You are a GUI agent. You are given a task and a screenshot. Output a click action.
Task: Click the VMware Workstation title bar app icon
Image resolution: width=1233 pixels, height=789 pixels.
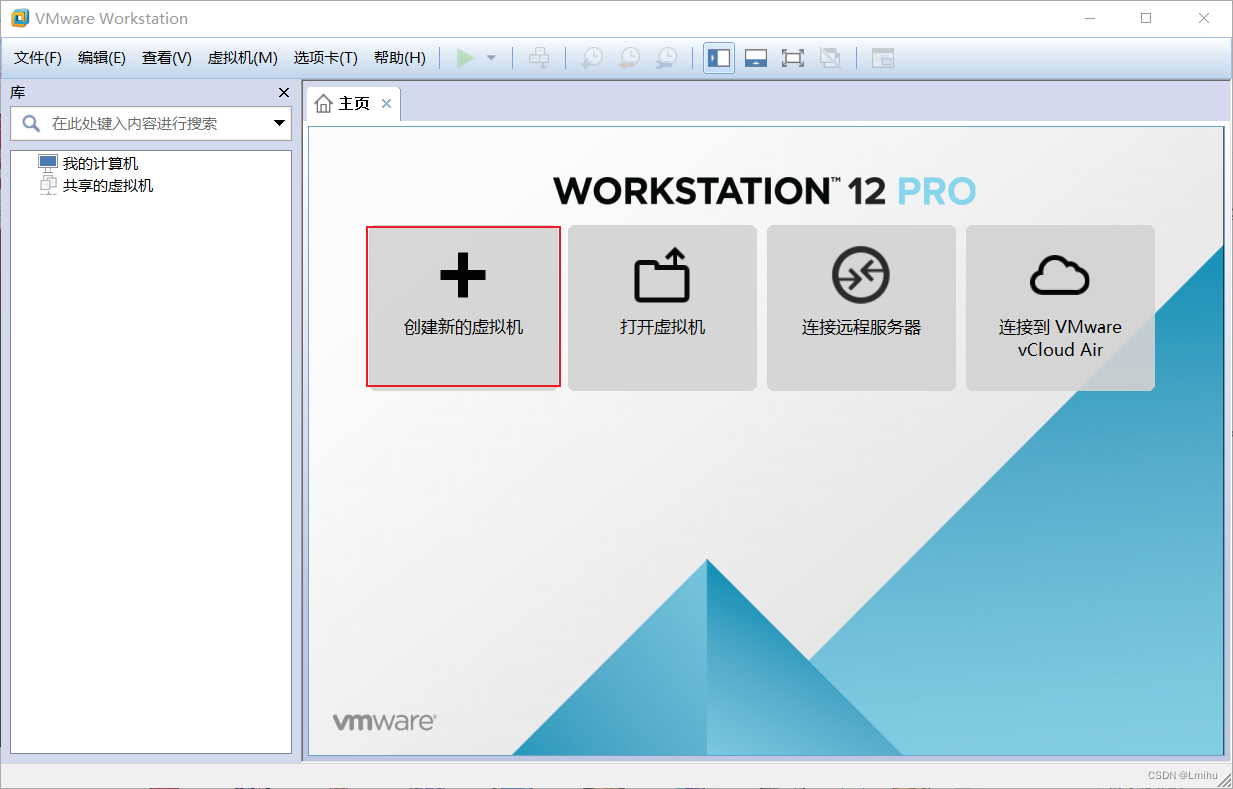[x=20, y=18]
